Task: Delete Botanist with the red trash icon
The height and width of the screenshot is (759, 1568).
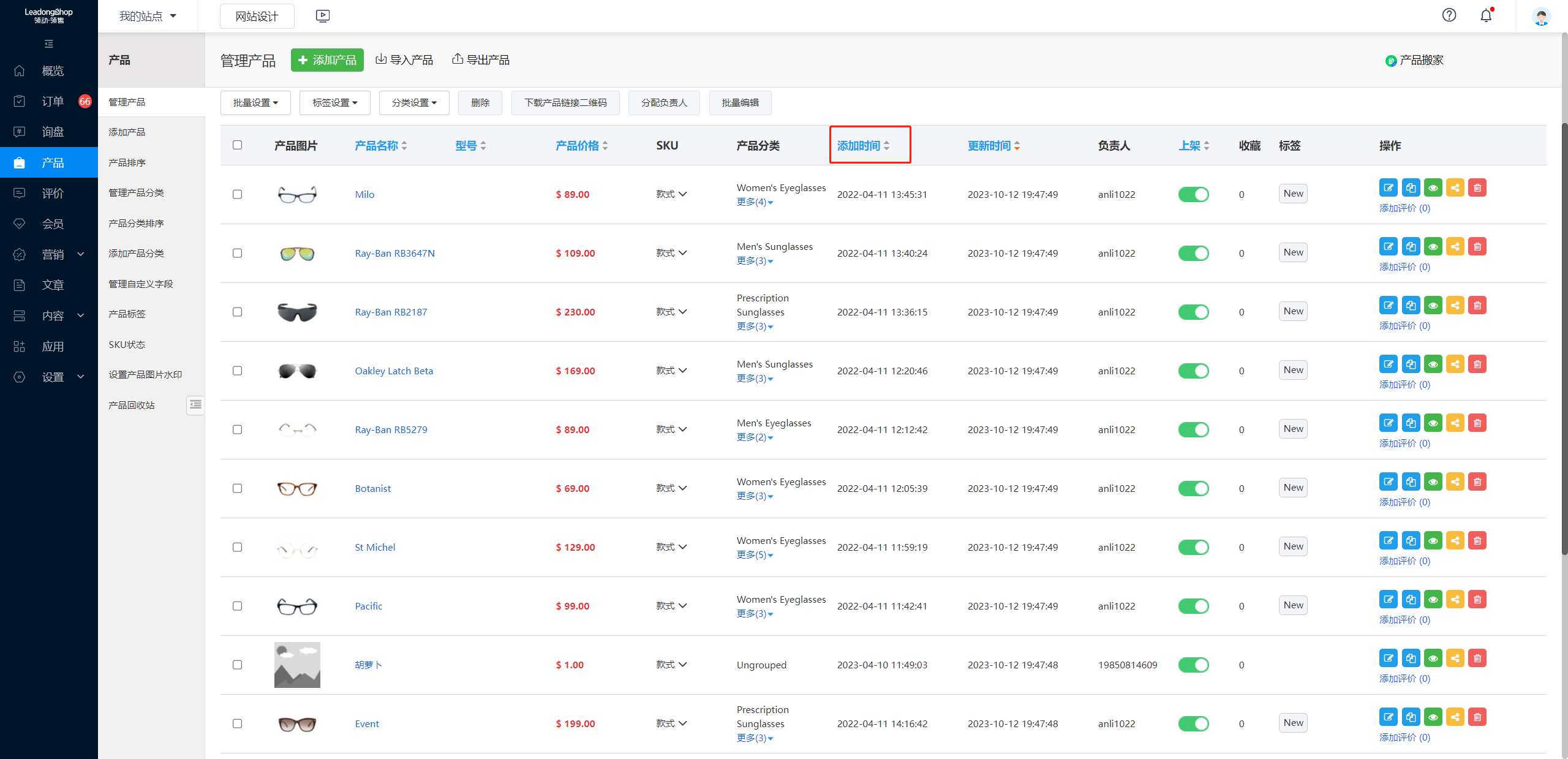Action: (1477, 482)
